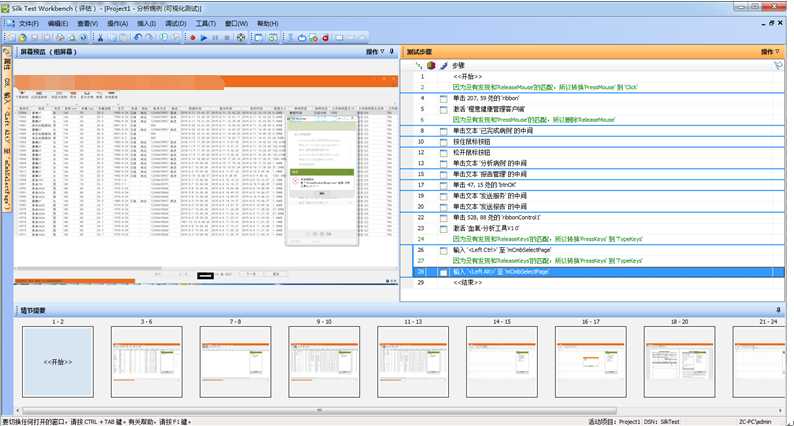This screenshot has height=426, width=794.
Task: Select step 22 'ribbonControl1' click row
Action: coord(591,217)
